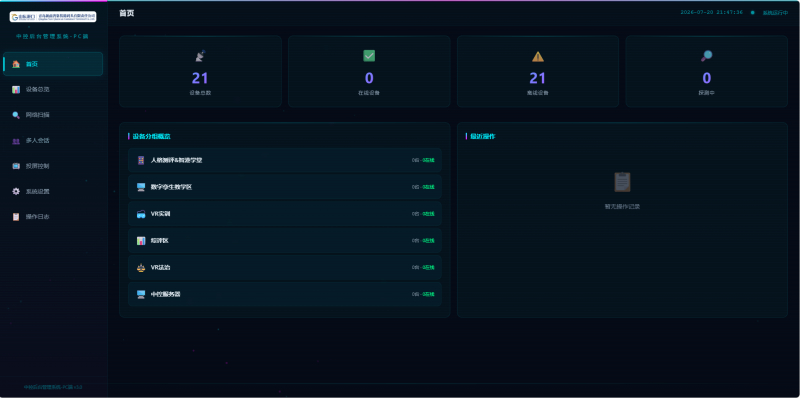Click the 设备总数 card label
The width and height of the screenshot is (800, 398).
click(x=200, y=93)
